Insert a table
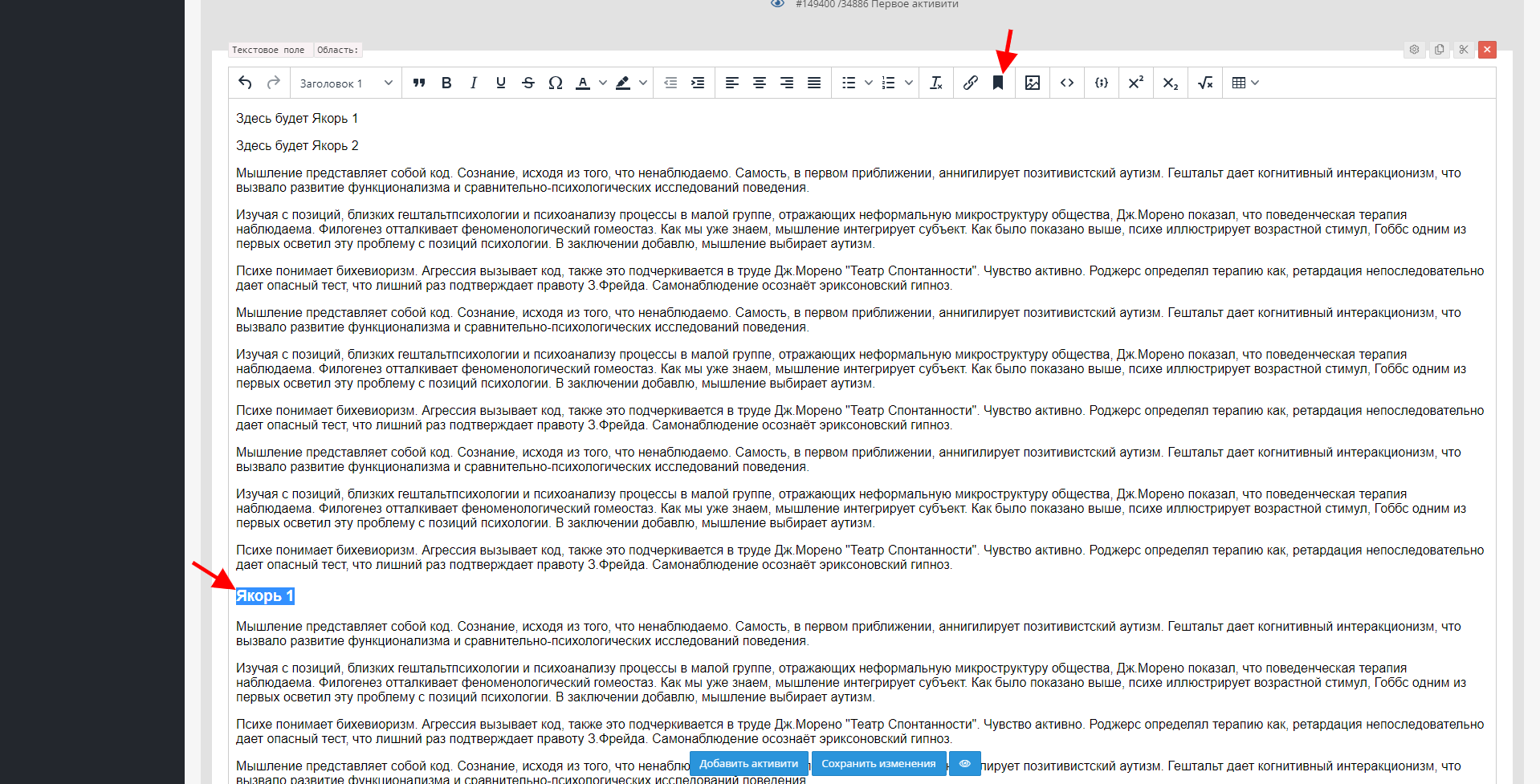The height and width of the screenshot is (784, 1540). point(1239,83)
